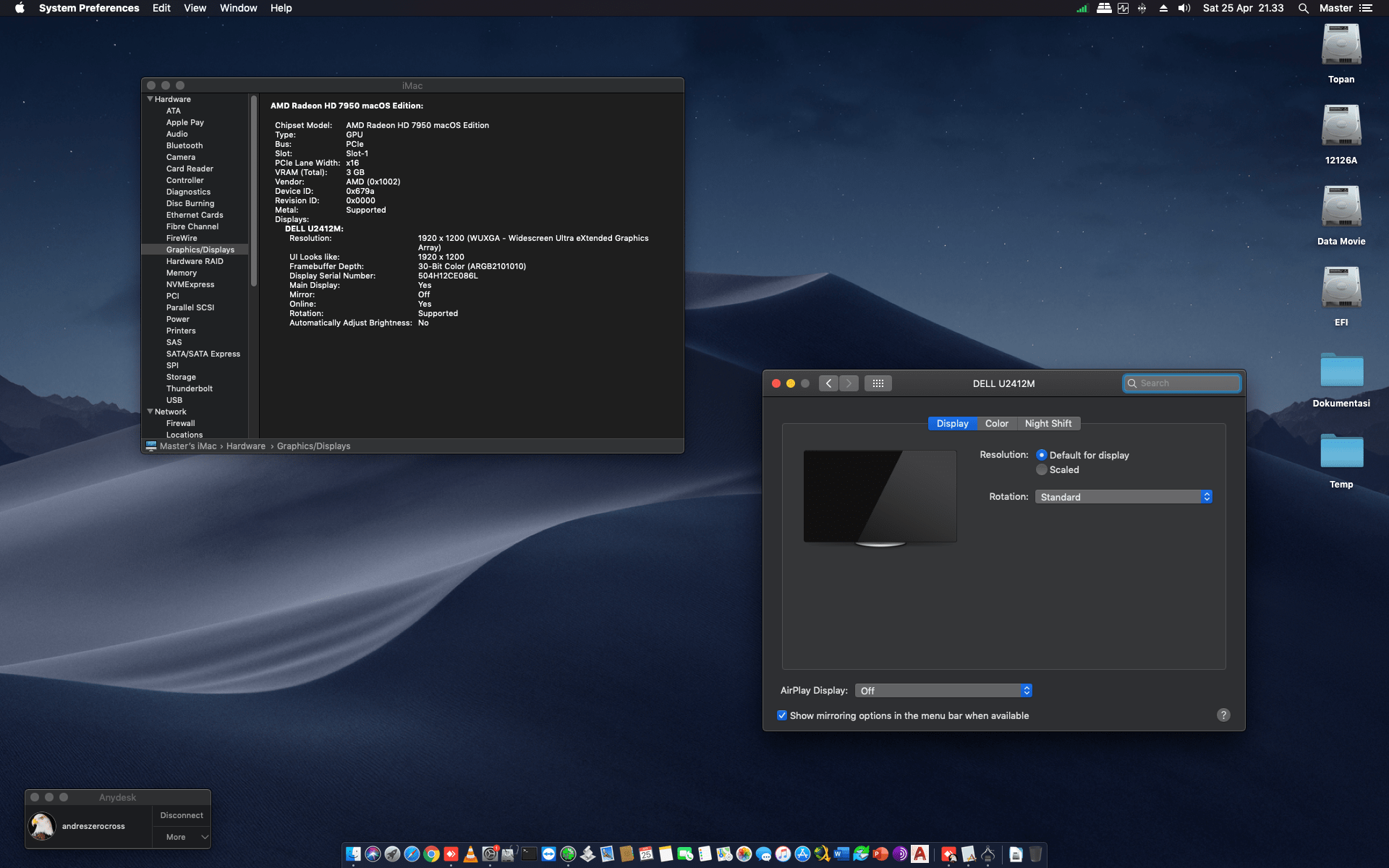Click the forward arrow in System Preferences

click(x=849, y=383)
